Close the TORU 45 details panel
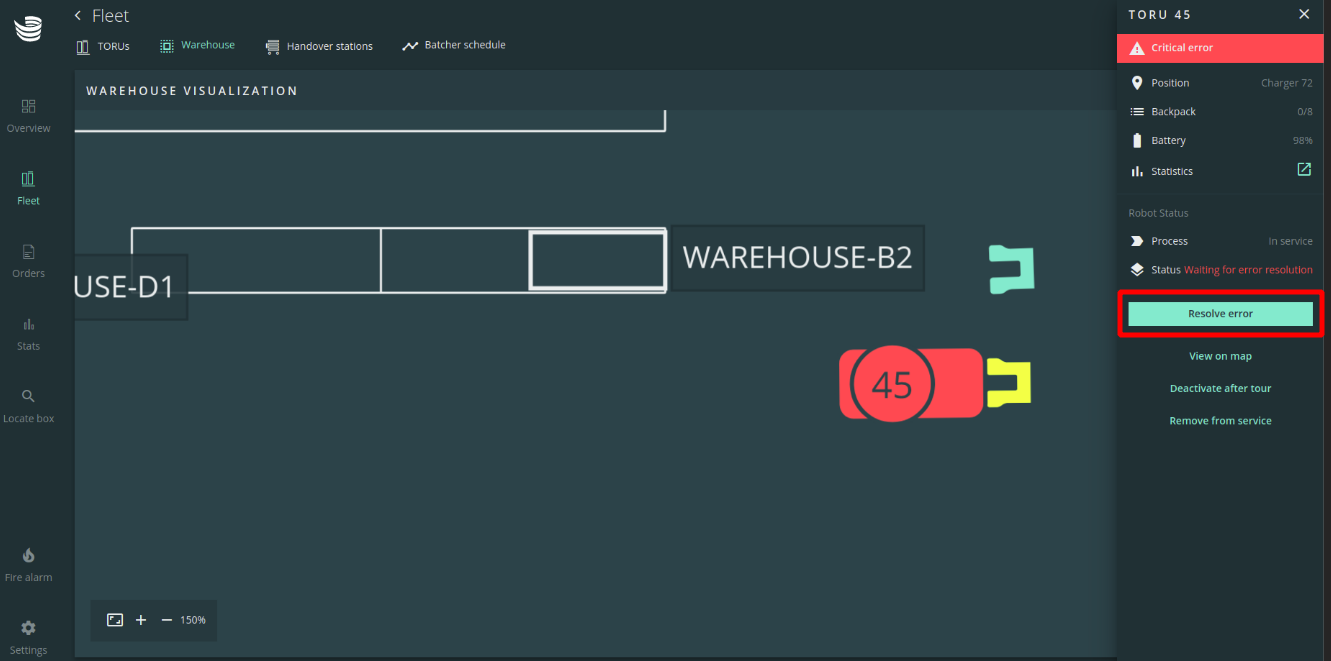Screen dimensions: 1331x661 (x=1304, y=14)
